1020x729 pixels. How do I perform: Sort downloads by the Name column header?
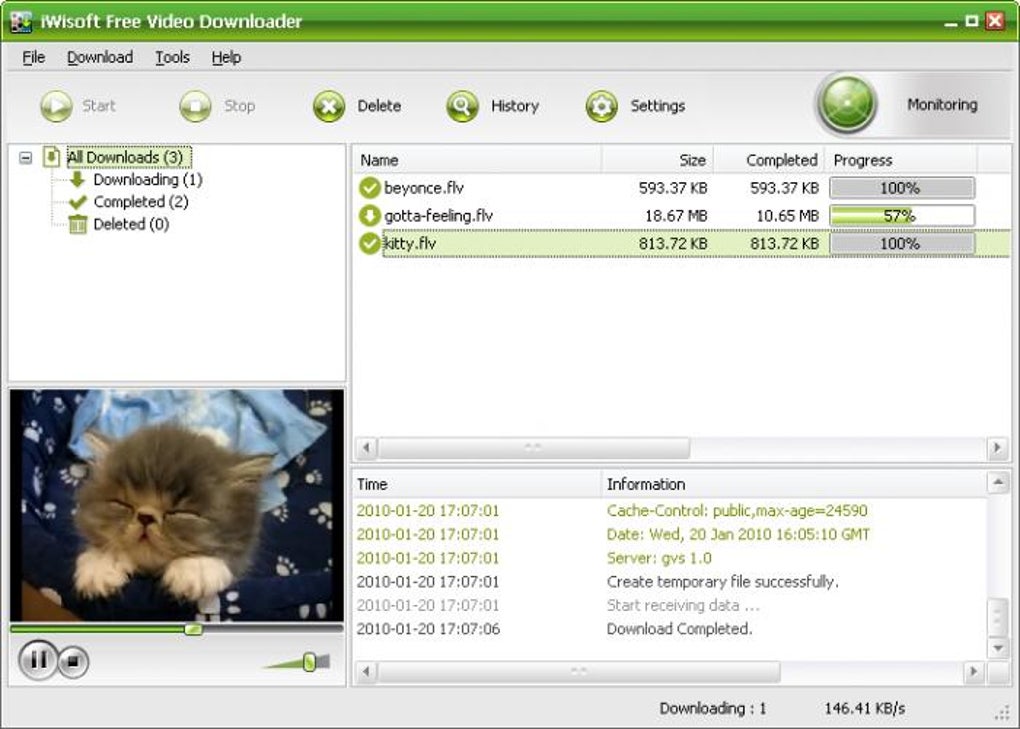pyautogui.click(x=477, y=160)
